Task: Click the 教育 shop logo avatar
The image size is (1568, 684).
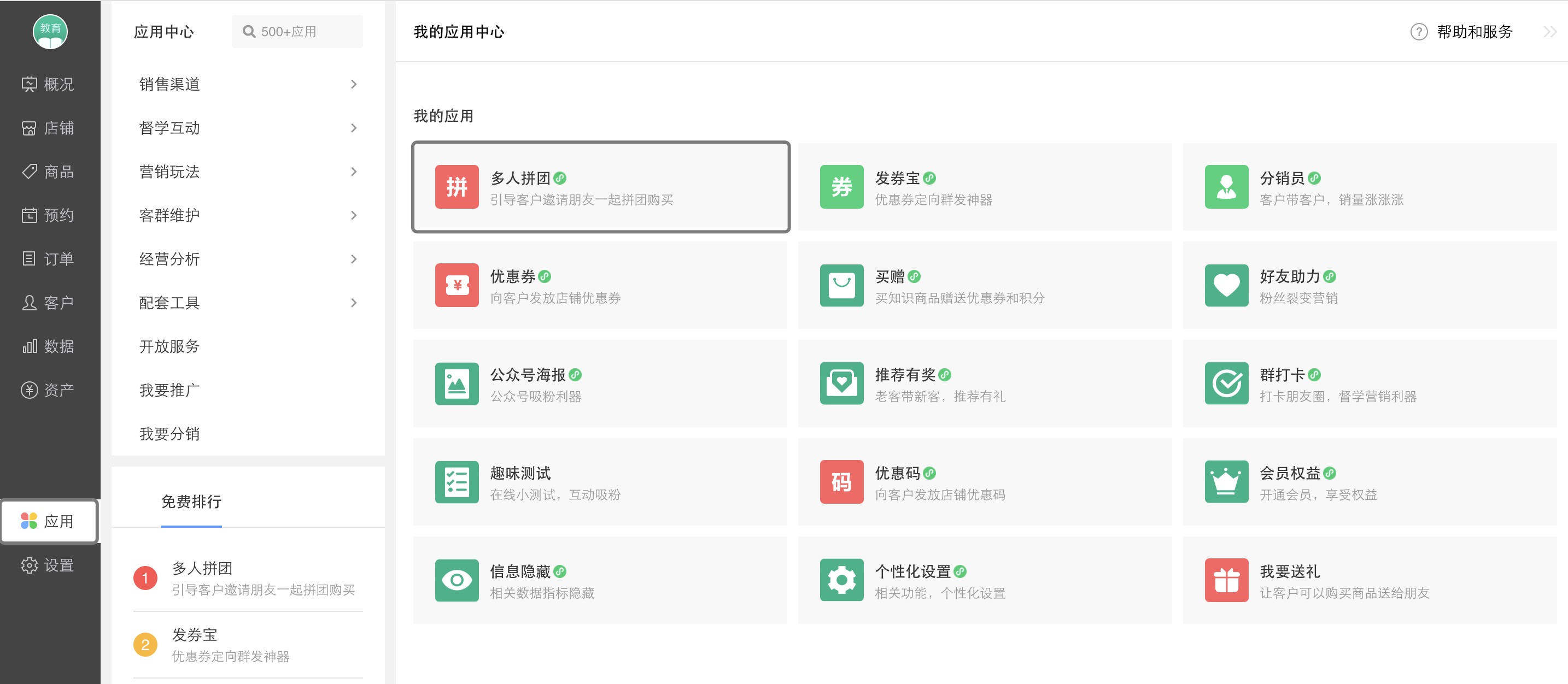Action: (50, 32)
